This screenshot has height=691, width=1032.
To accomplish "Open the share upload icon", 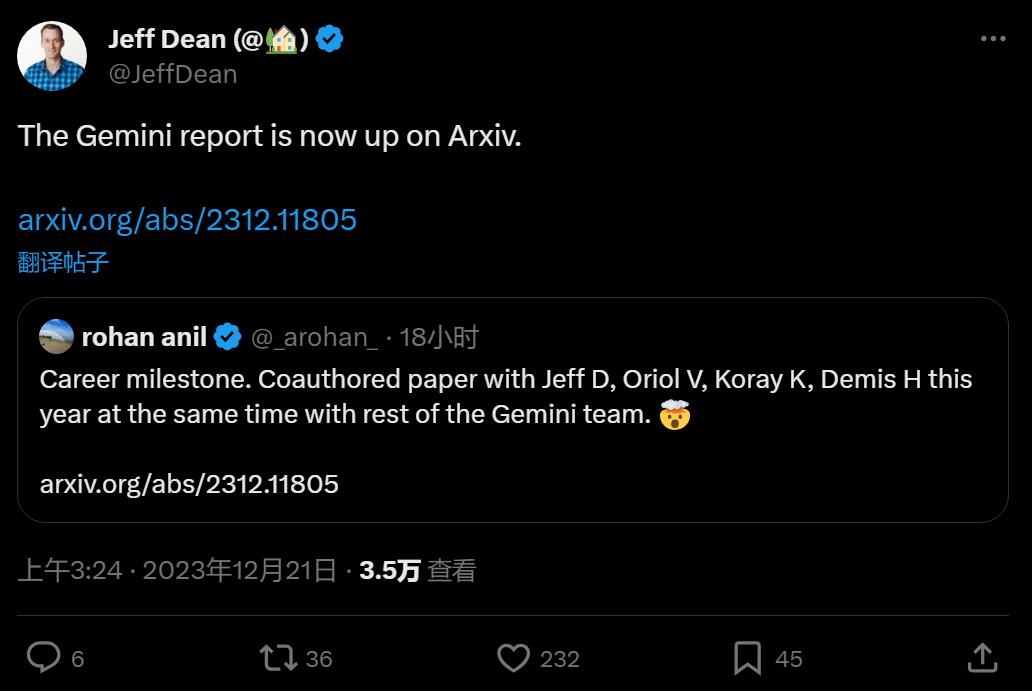I will tap(983, 657).
